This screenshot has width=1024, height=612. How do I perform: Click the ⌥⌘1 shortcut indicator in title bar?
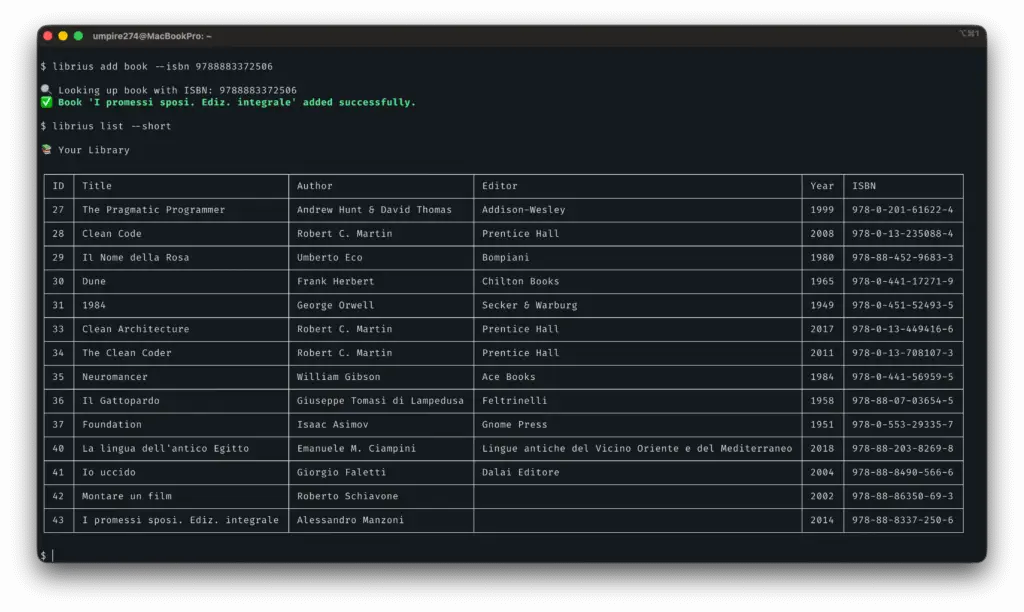[968, 34]
